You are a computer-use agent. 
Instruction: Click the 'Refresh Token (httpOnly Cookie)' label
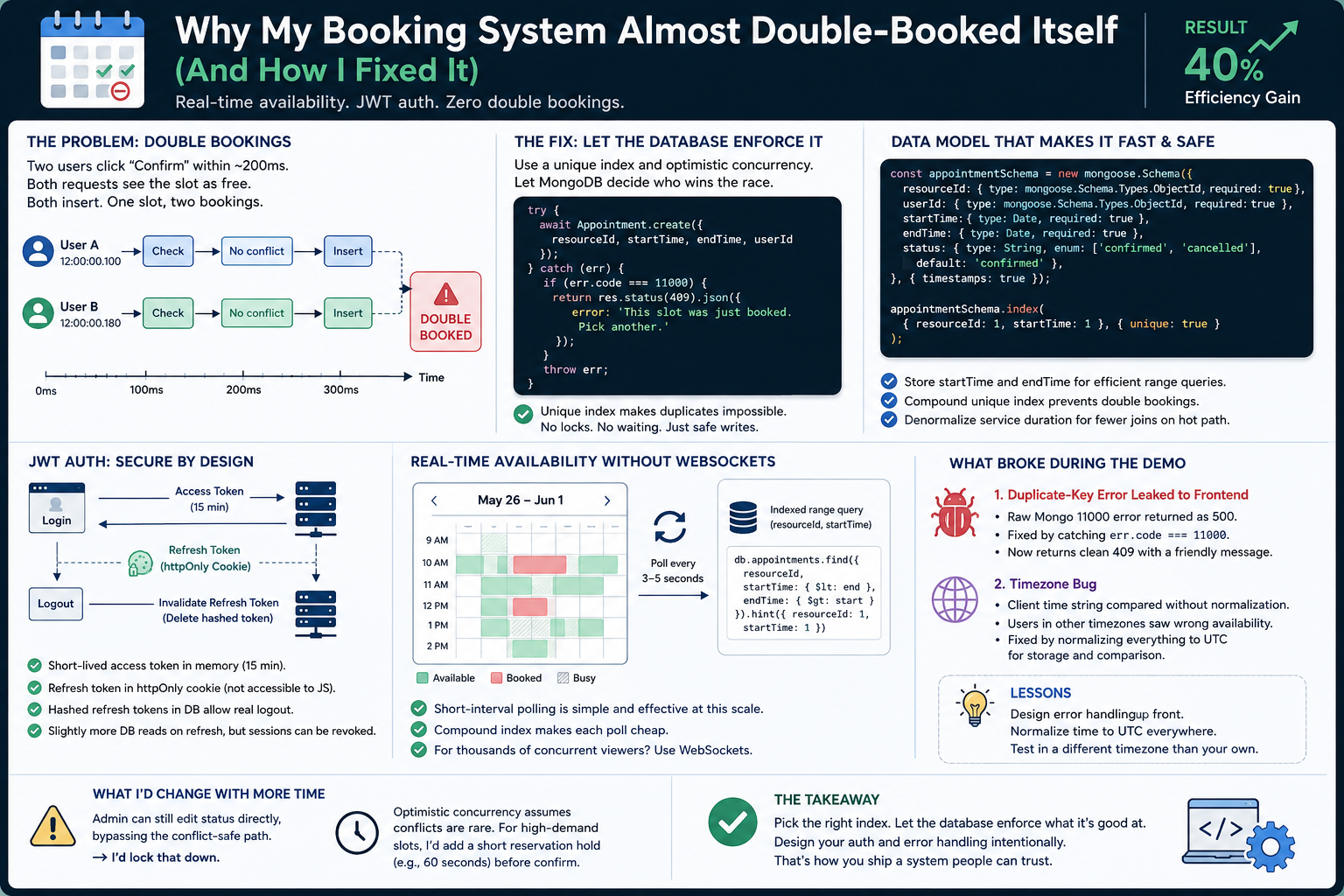[205, 558]
